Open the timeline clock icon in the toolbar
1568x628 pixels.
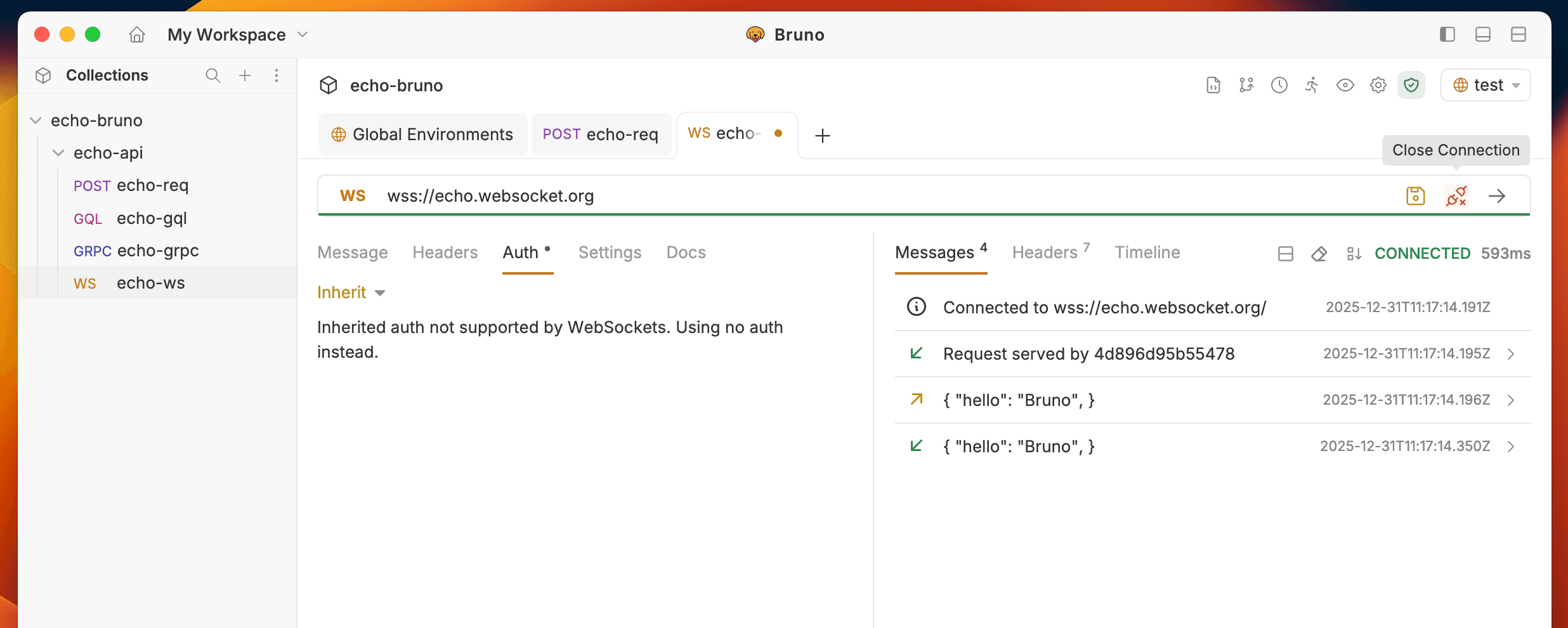click(x=1279, y=85)
